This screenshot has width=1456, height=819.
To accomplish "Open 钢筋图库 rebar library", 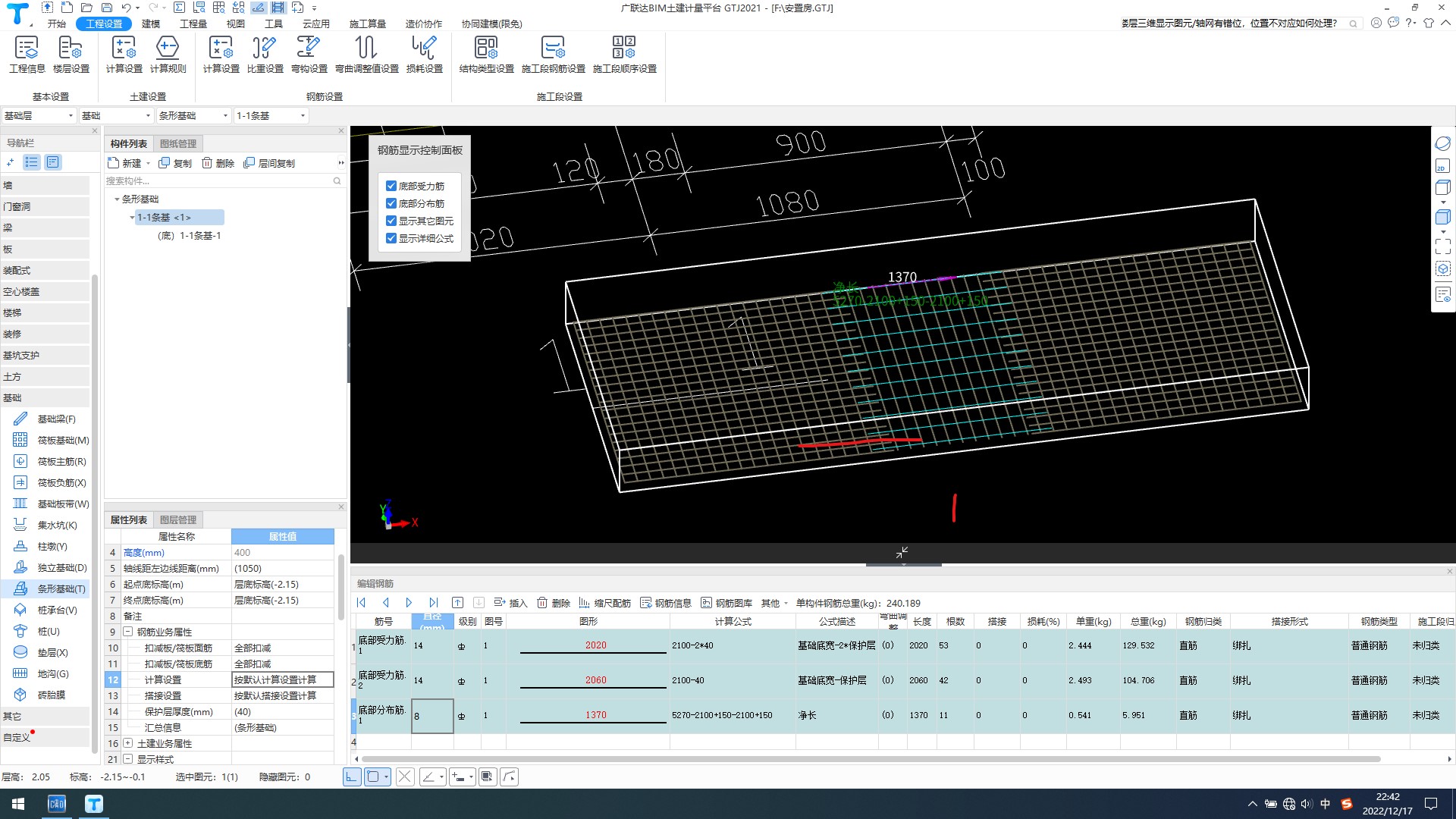I will pyautogui.click(x=726, y=603).
